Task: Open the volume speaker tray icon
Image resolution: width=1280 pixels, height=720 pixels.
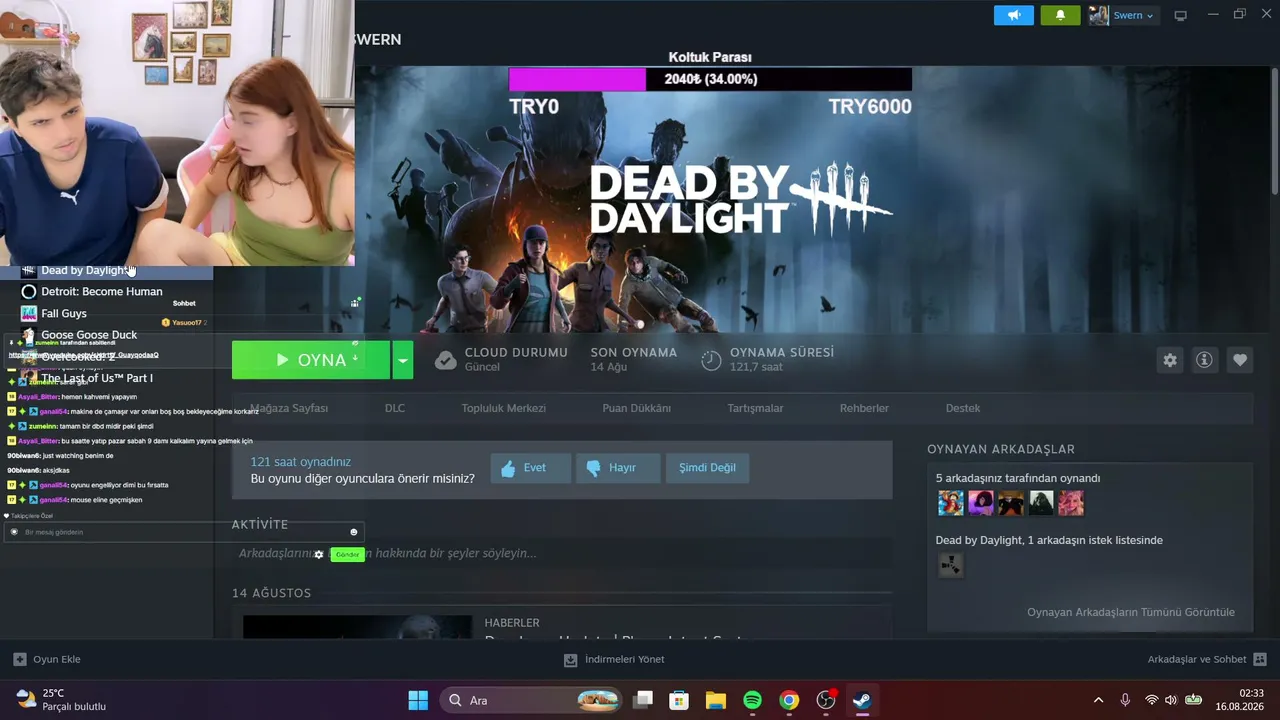Action: 1172,700
